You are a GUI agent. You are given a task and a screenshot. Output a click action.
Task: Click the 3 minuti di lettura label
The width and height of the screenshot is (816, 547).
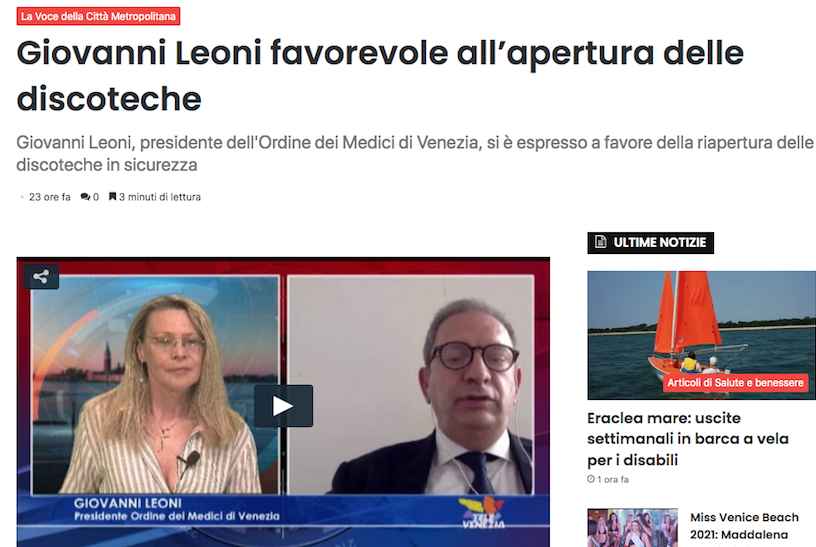click(x=160, y=197)
